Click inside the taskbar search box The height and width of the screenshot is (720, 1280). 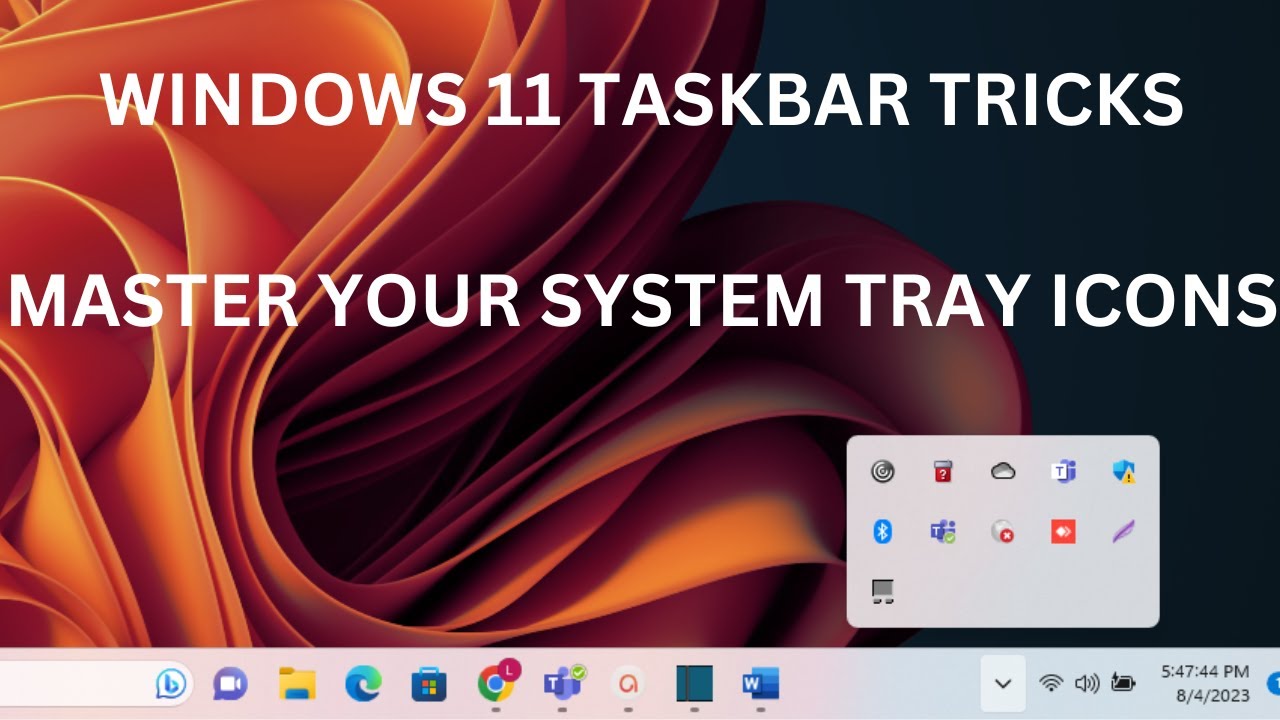96,684
